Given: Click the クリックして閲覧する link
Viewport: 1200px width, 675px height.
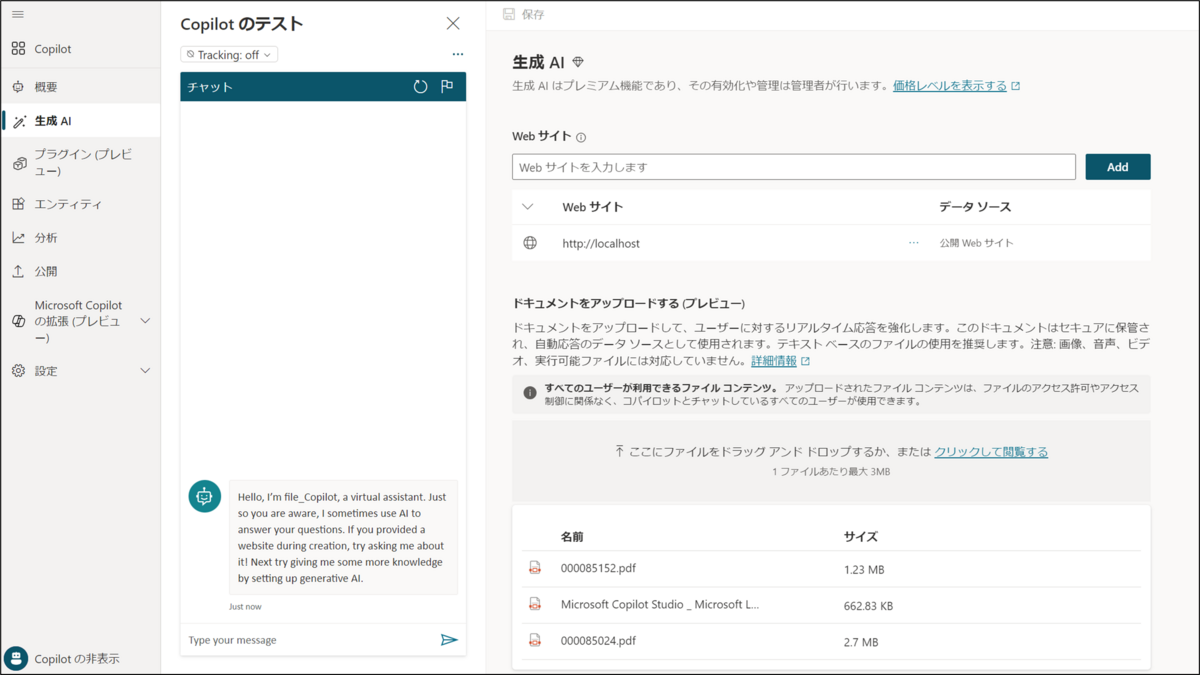Looking at the screenshot, I should pos(991,452).
